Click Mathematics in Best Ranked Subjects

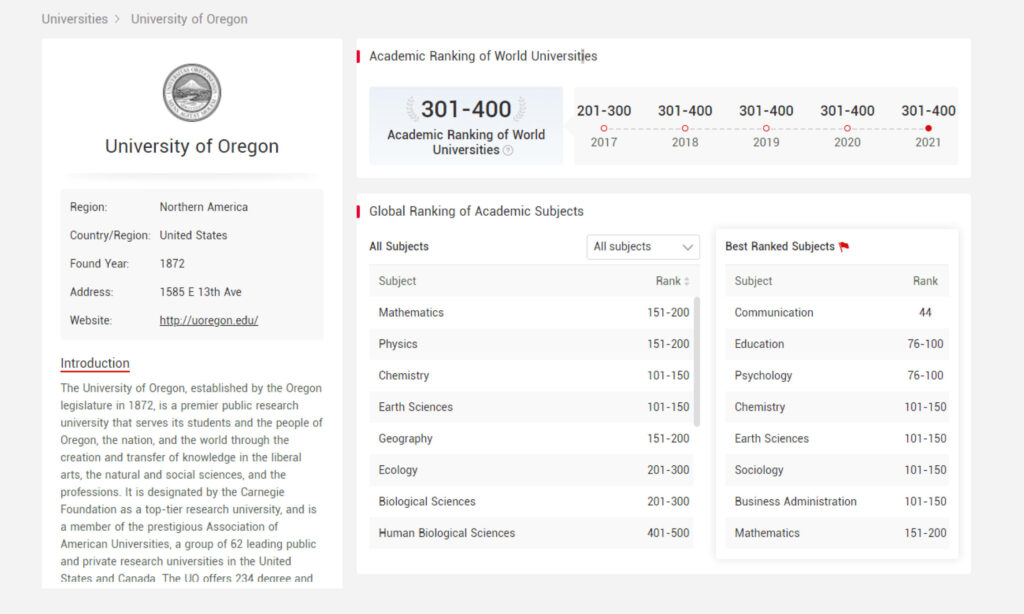coord(837,533)
